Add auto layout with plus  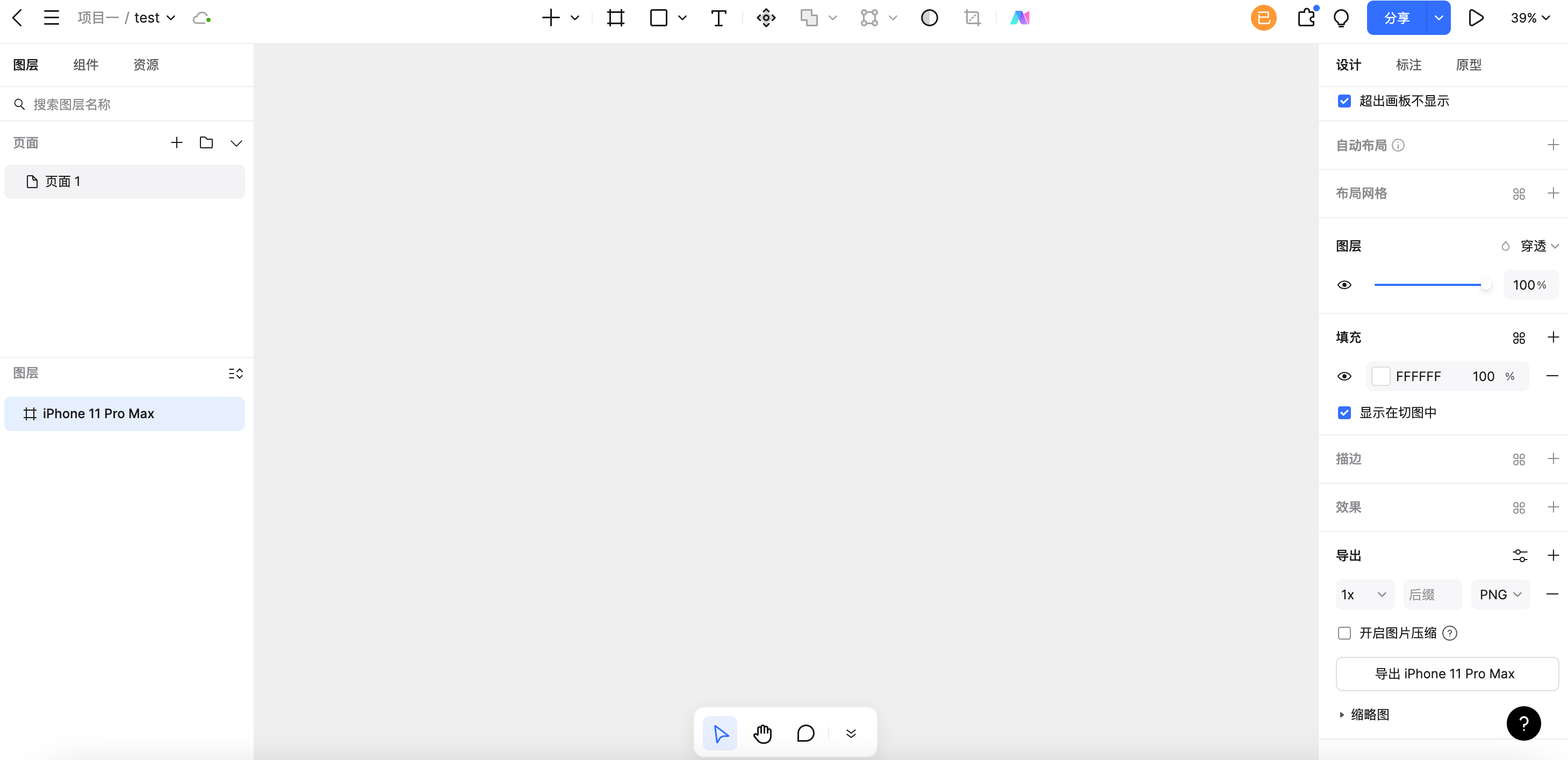pyautogui.click(x=1553, y=145)
